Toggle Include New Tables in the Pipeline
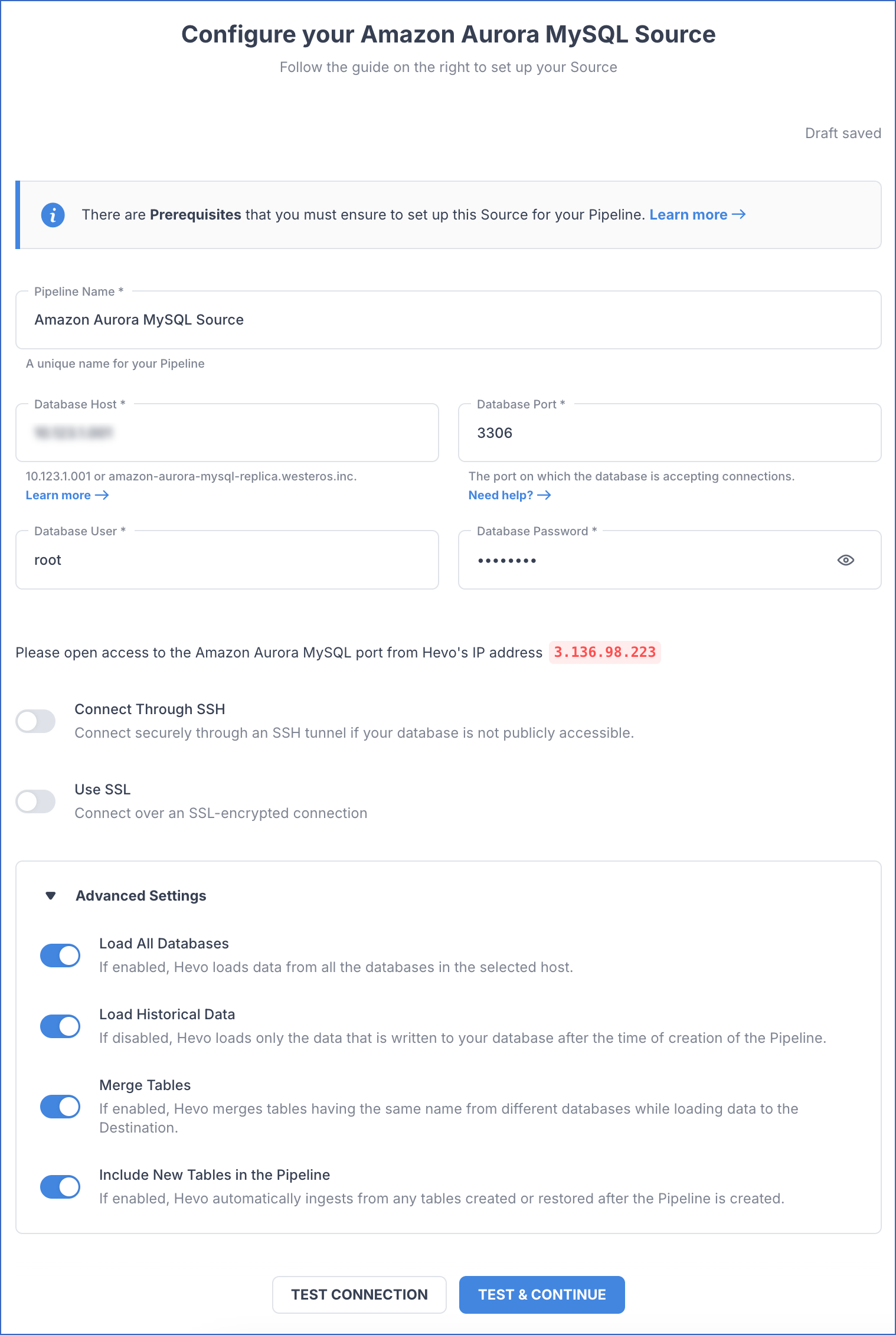Image resolution: width=896 pixels, height=1335 pixels. point(60,1186)
